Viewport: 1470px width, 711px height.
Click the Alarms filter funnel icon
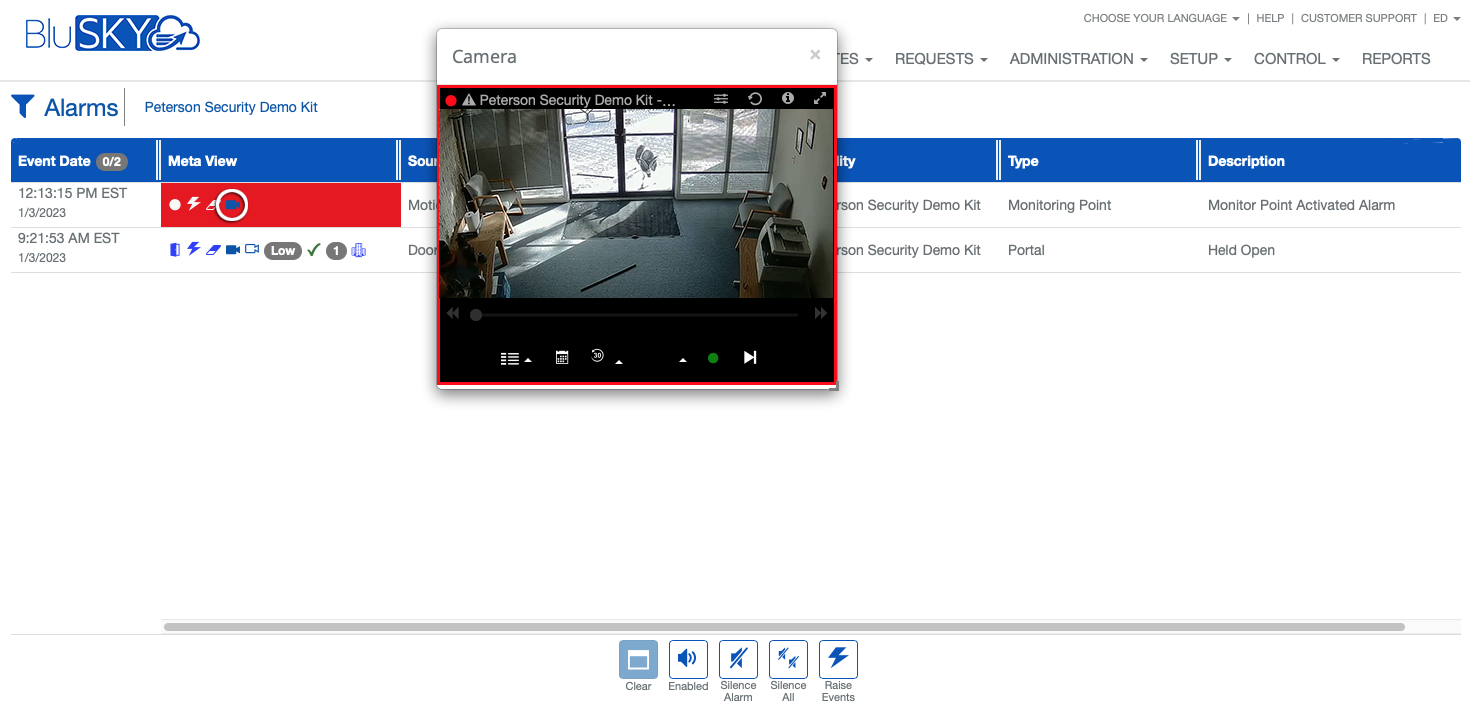[x=23, y=106]
